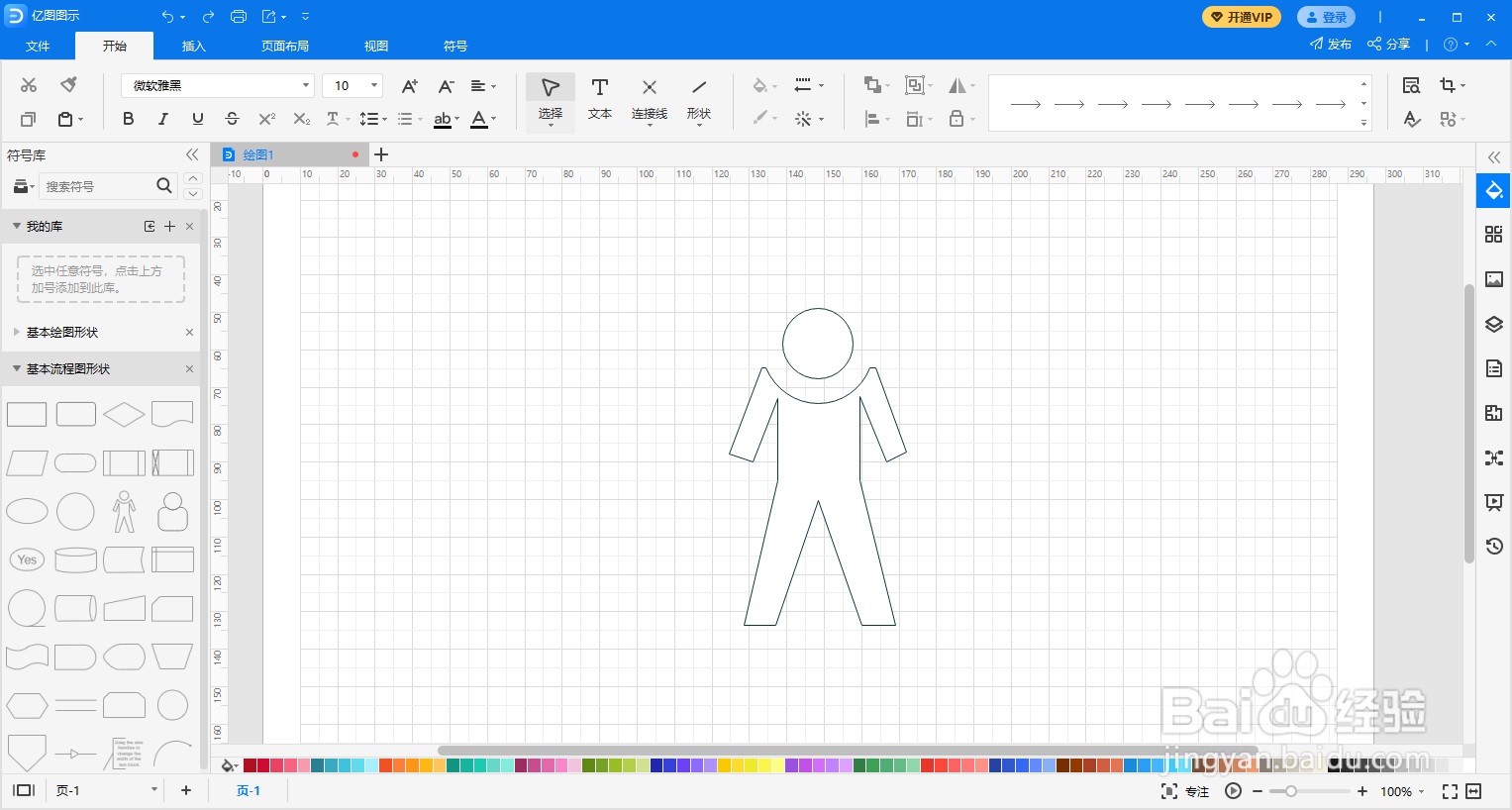The image size is (1512, 810).
Task: Open the fill style panel in right sidebar
Action: point(1493,190)
